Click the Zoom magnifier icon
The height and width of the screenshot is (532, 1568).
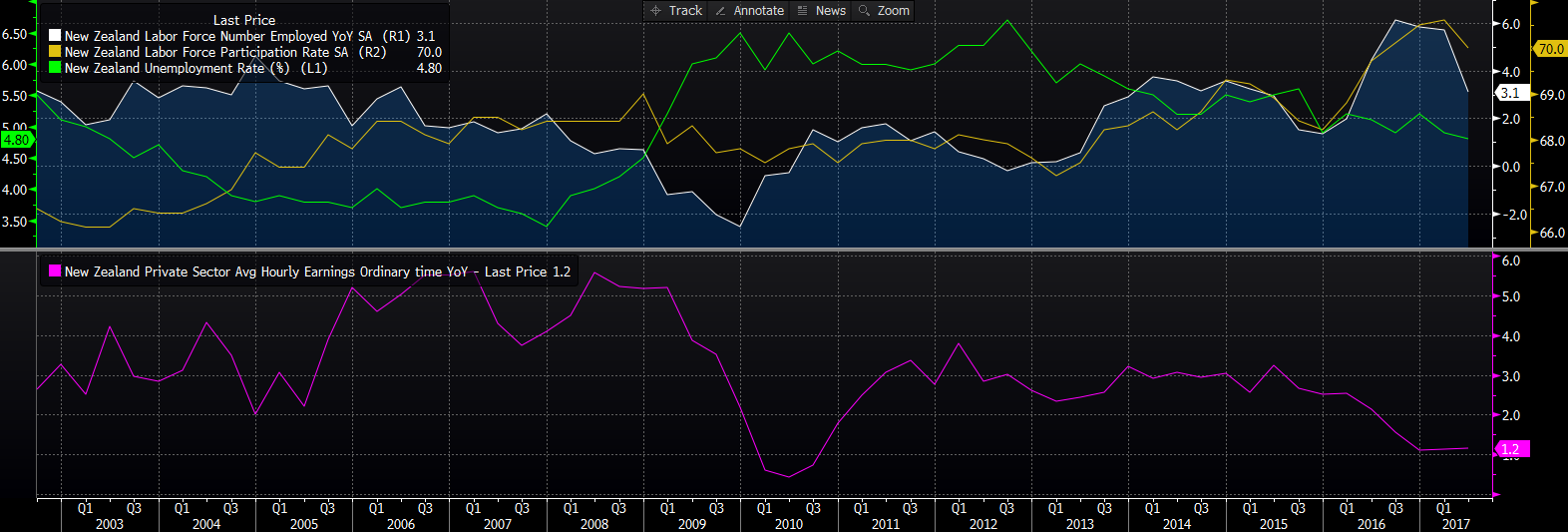pos(864,11)
